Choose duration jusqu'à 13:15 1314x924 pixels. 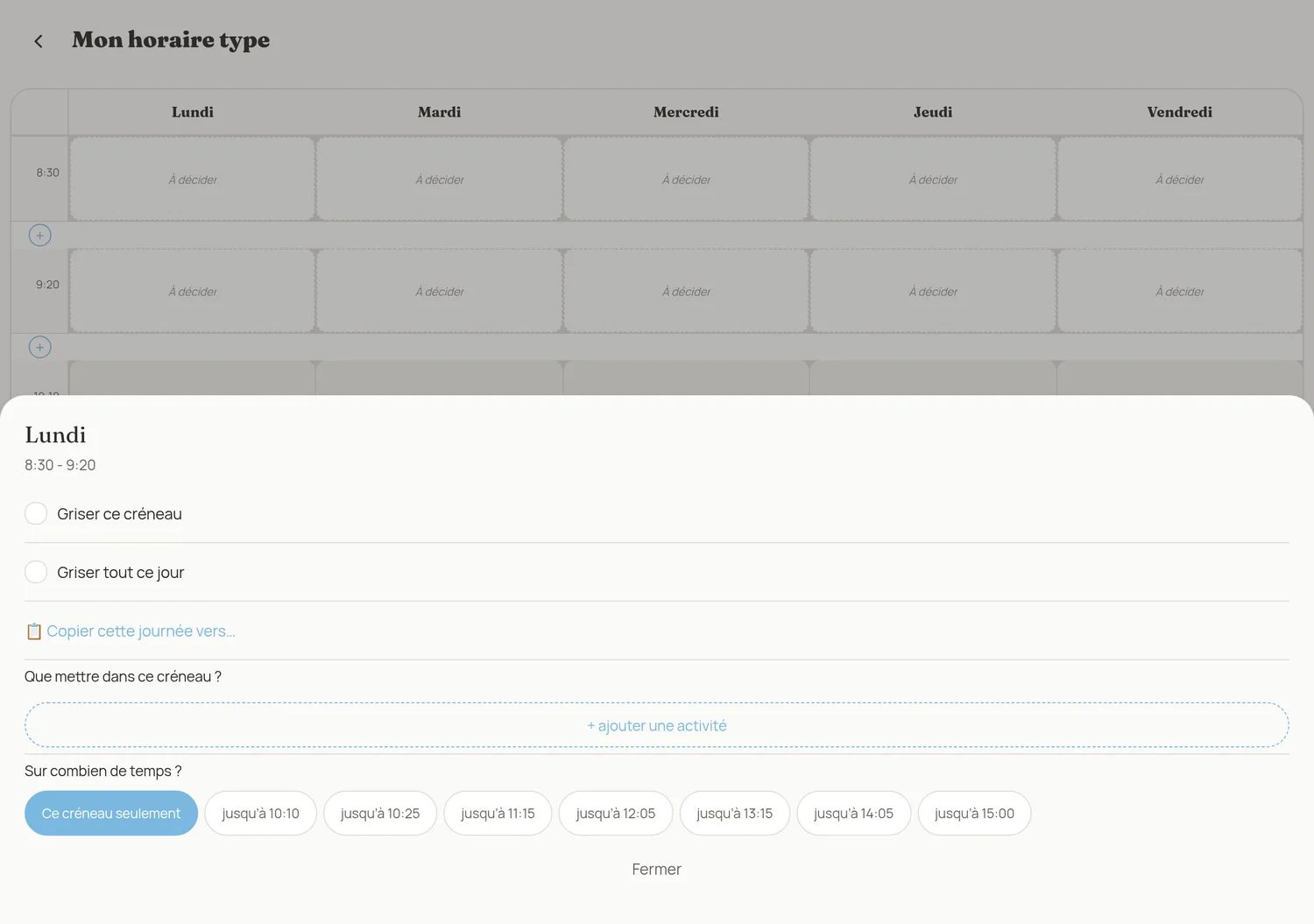click(735, 813)
